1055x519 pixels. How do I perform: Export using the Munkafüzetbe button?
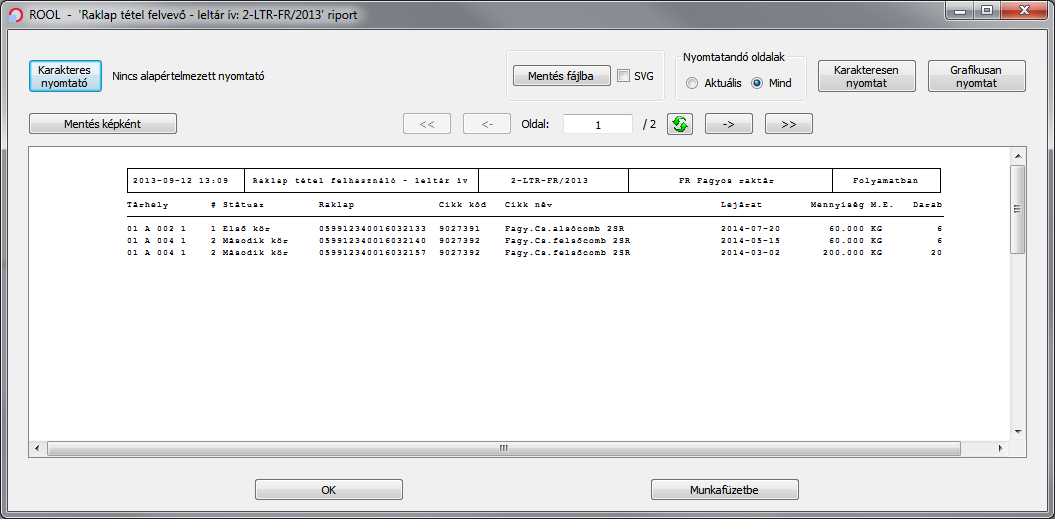coord(725,490)
